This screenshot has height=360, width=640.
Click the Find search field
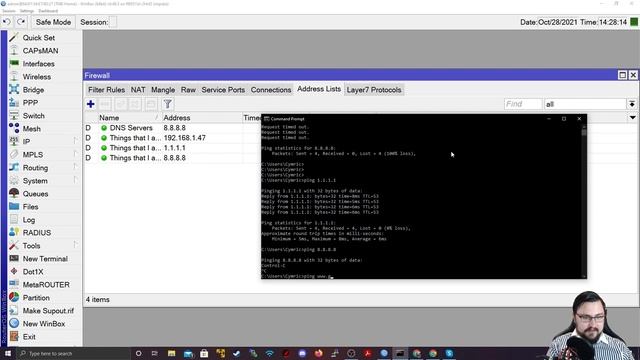coord(523,104)
